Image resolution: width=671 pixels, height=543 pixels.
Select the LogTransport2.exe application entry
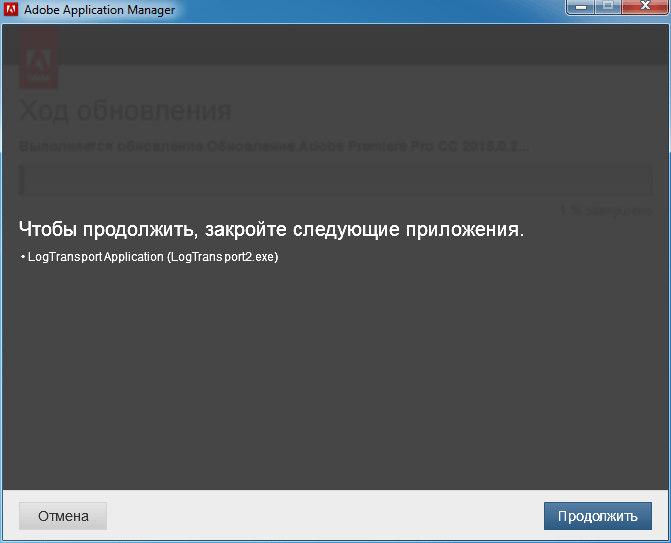(149, 257)
